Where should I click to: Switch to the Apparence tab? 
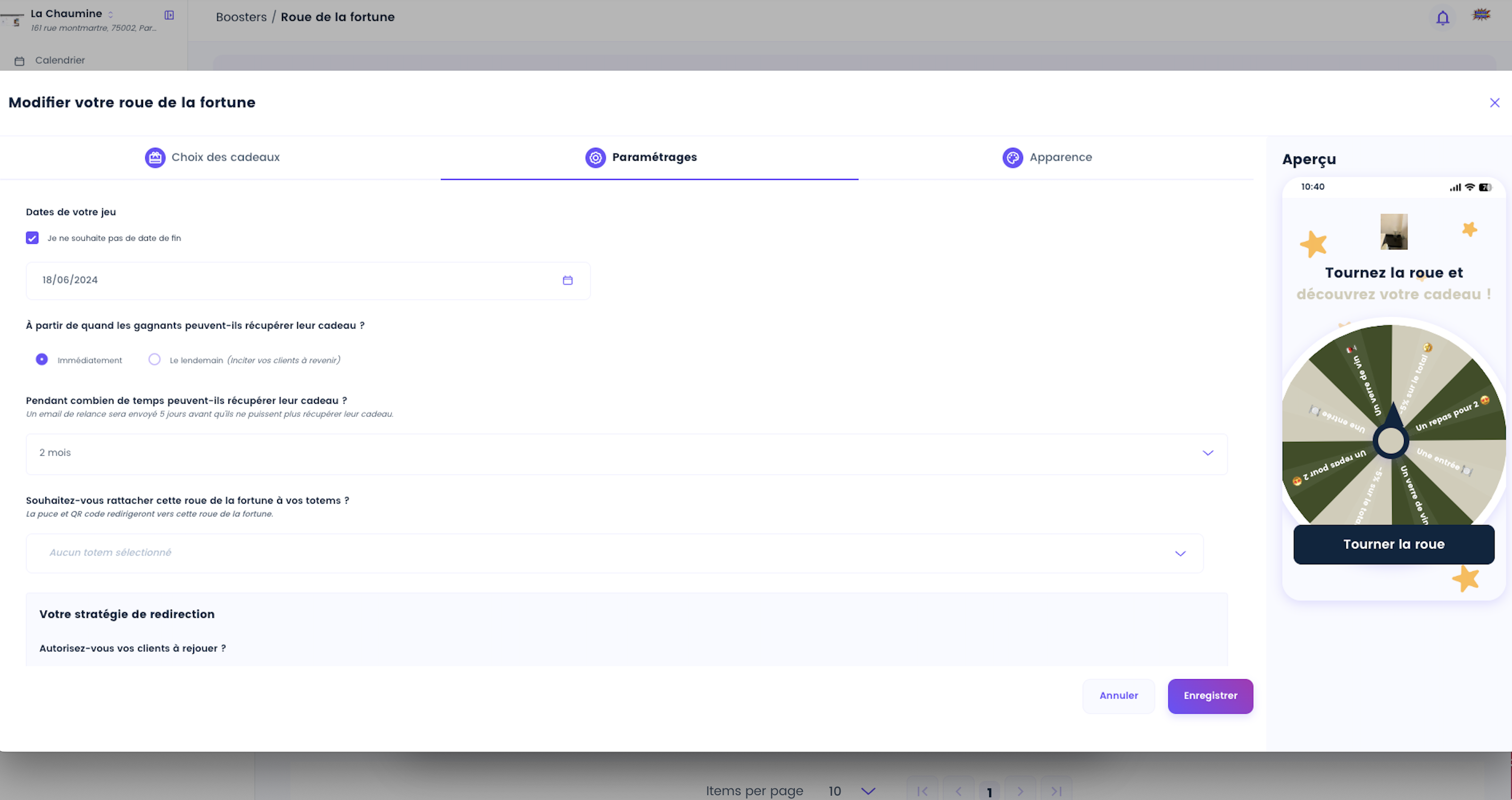click(x=1047, y=157)
